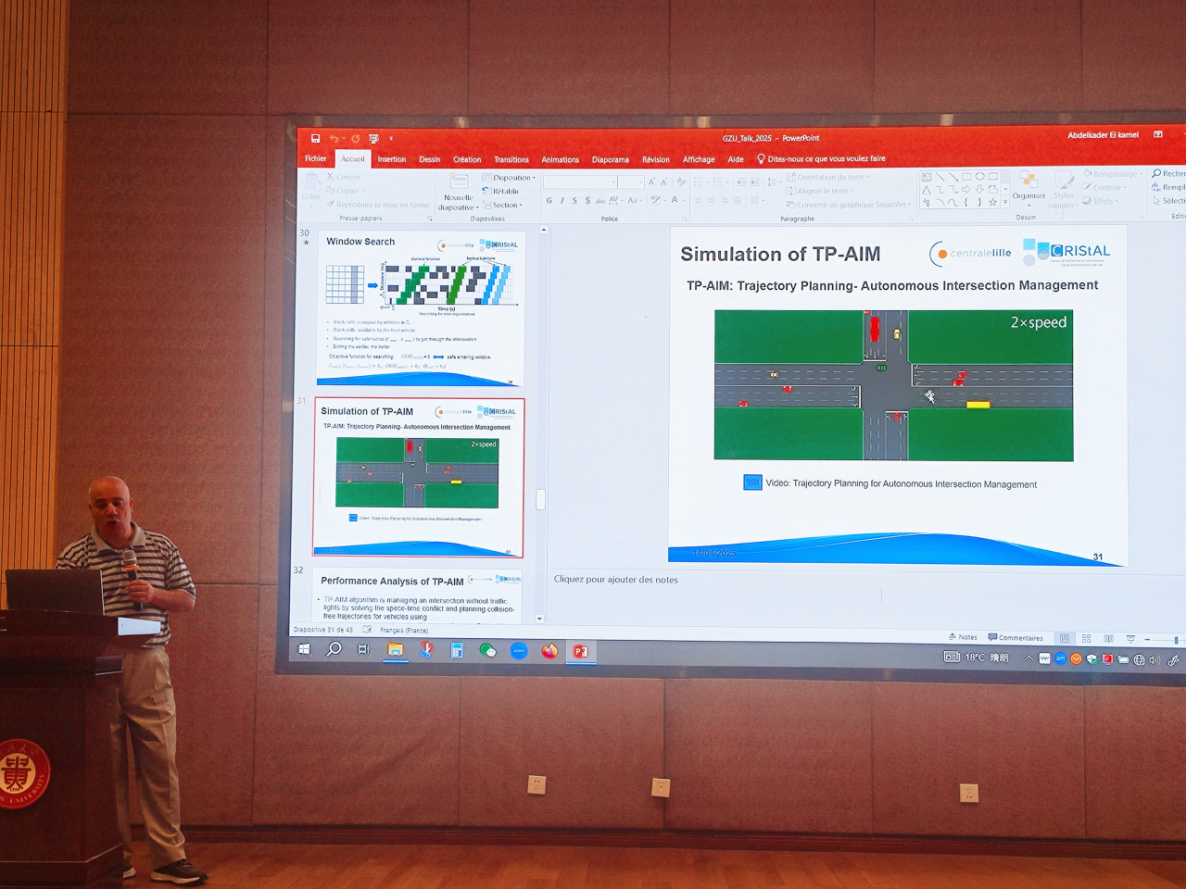This screenshot has height=889, width=1186.
Task: Click the Rétablir button
Action: pos(503,191)
